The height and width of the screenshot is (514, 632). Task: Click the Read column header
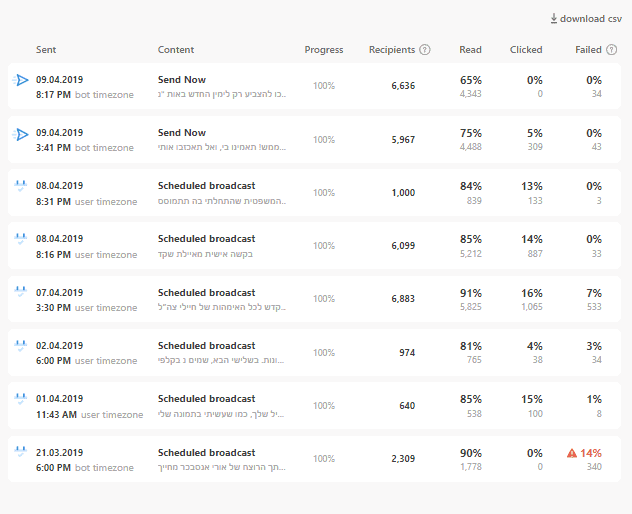pos(470,50)
